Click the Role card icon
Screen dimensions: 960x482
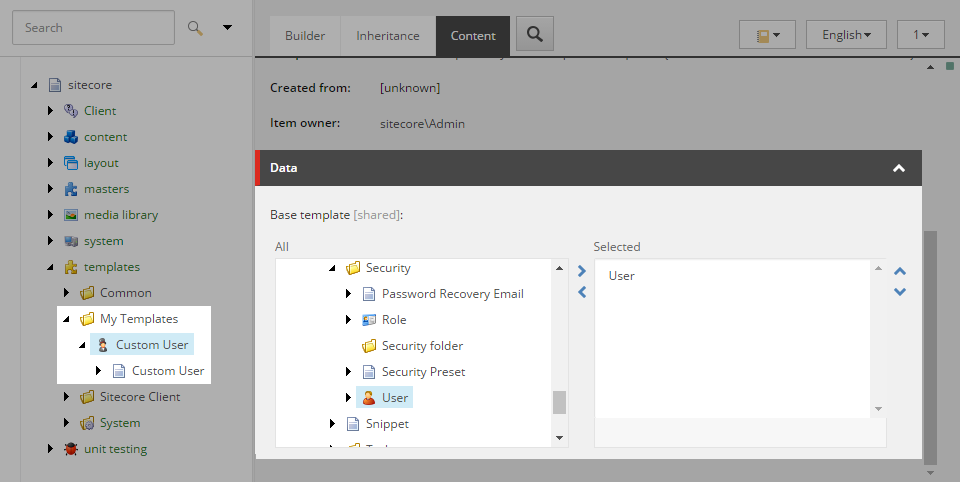[369, 320]
